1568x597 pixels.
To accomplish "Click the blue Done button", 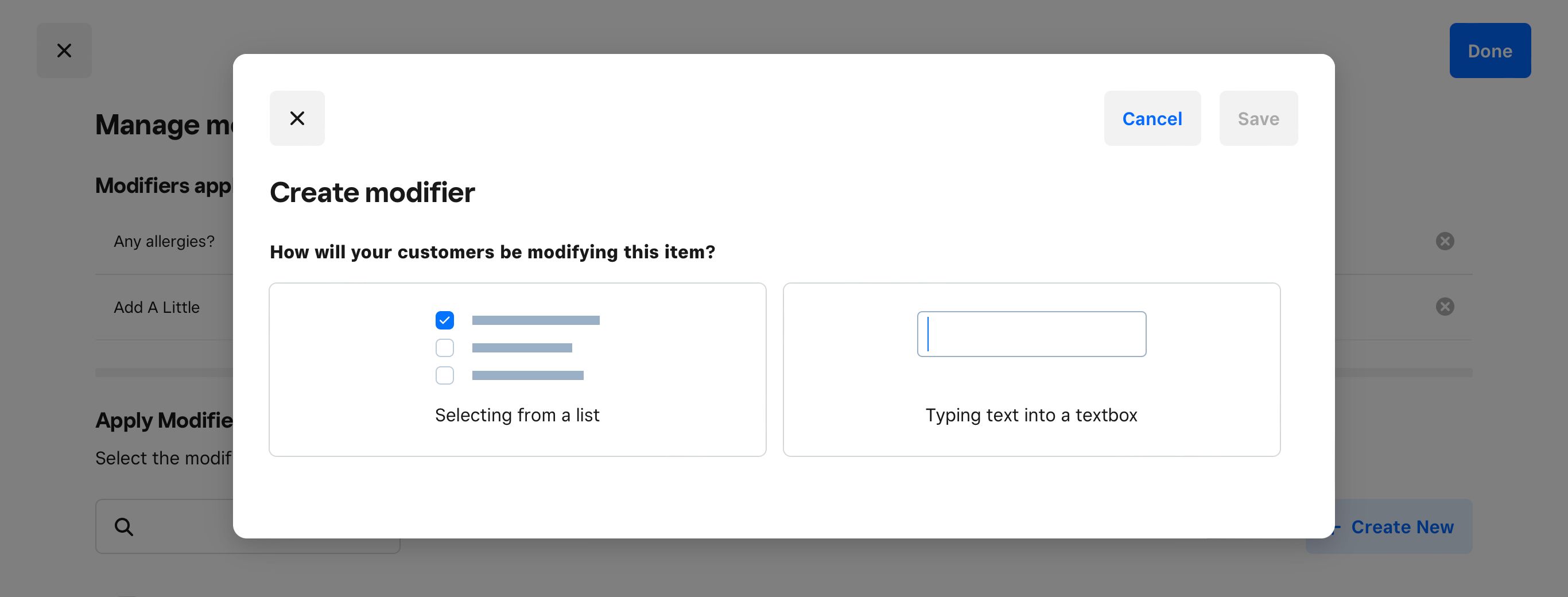I will pos(1489,51).
